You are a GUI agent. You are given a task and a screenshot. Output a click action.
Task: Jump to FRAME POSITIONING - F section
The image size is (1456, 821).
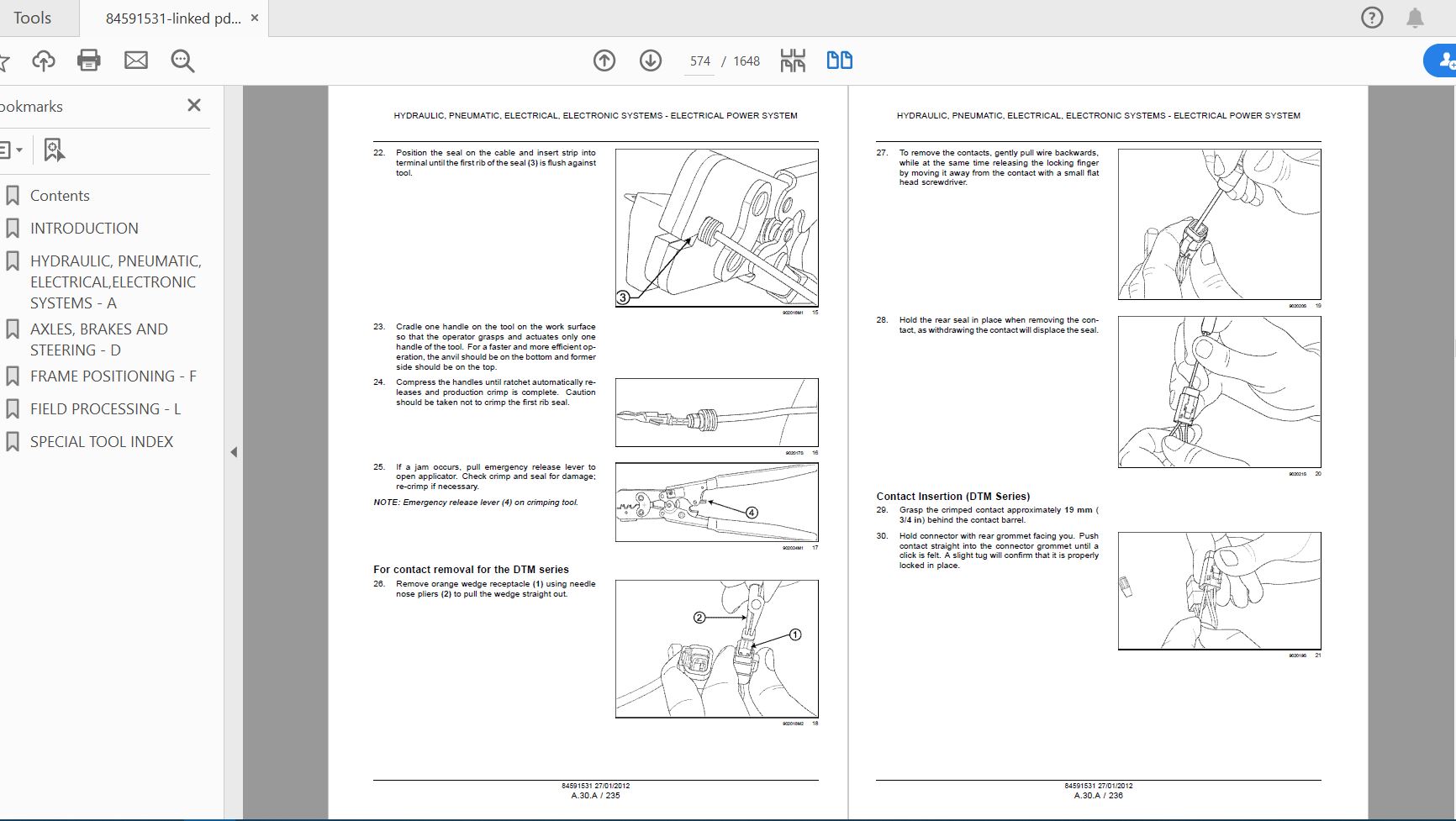tap(113, 376)
